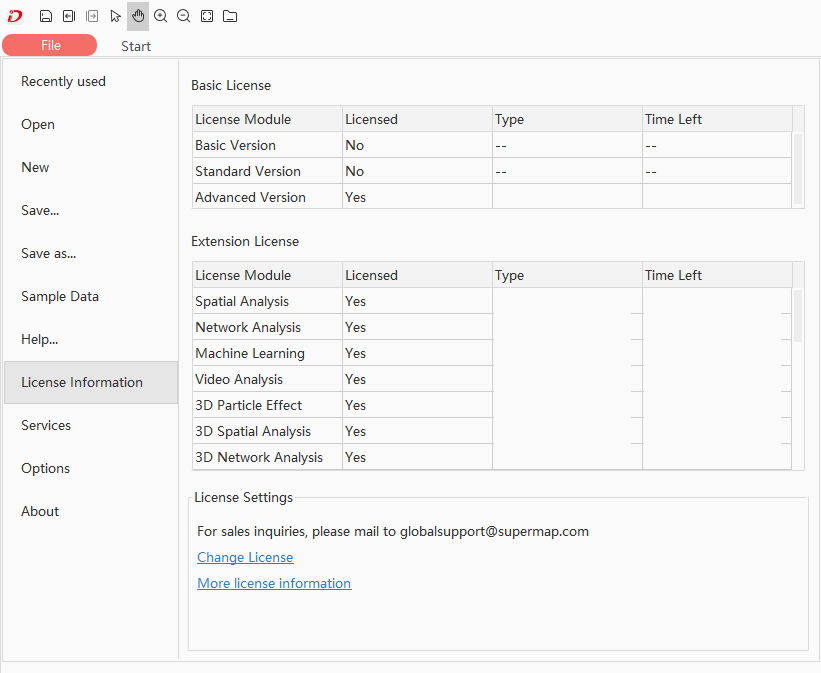Go to the About page
Image resolution: width=821 pixels, height=673 pixels.
click(40, 512)
